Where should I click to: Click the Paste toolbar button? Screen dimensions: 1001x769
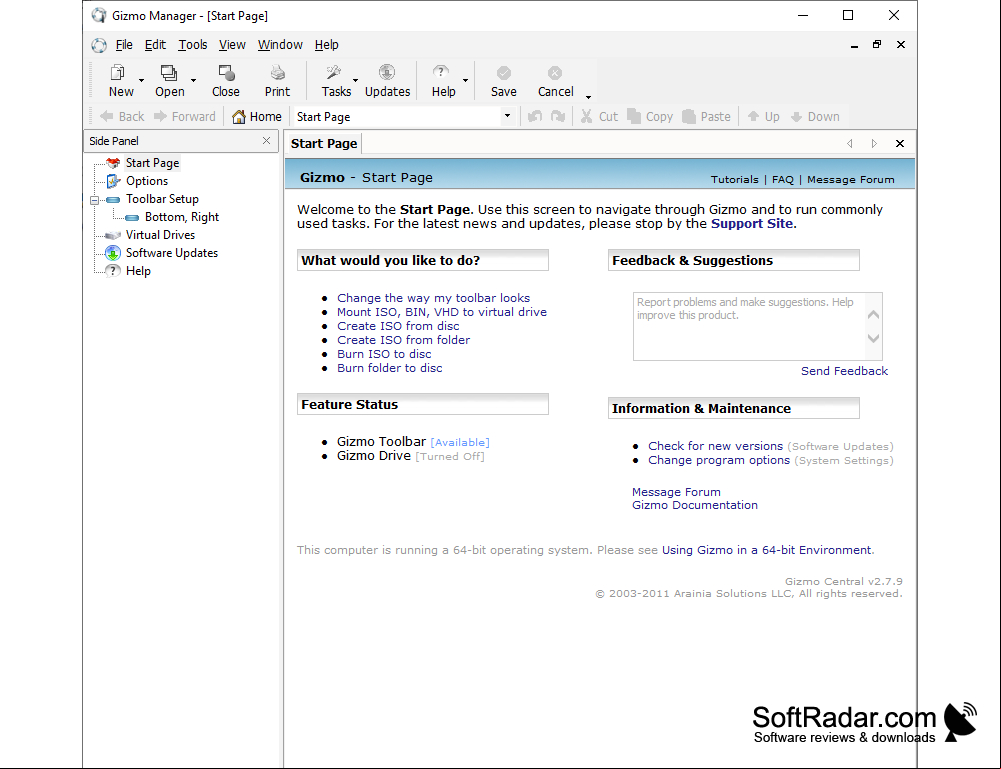(706, 116)
